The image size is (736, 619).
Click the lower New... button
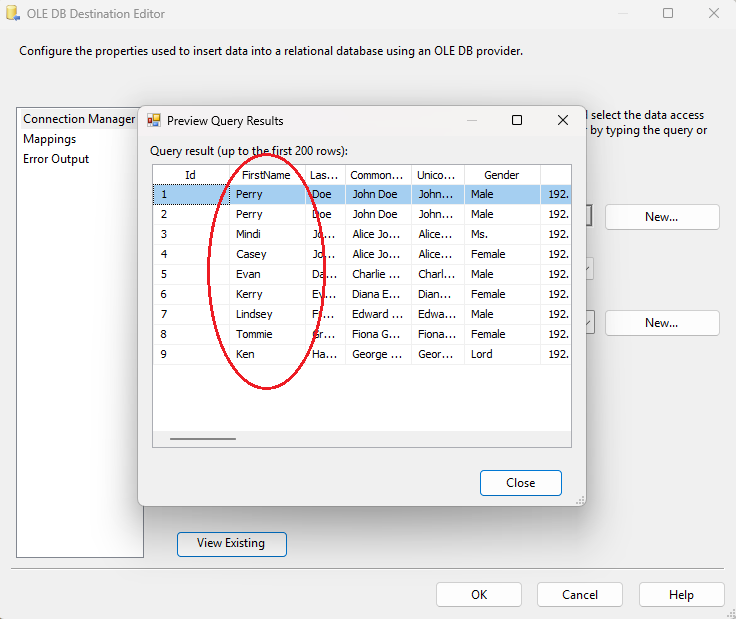661,323
